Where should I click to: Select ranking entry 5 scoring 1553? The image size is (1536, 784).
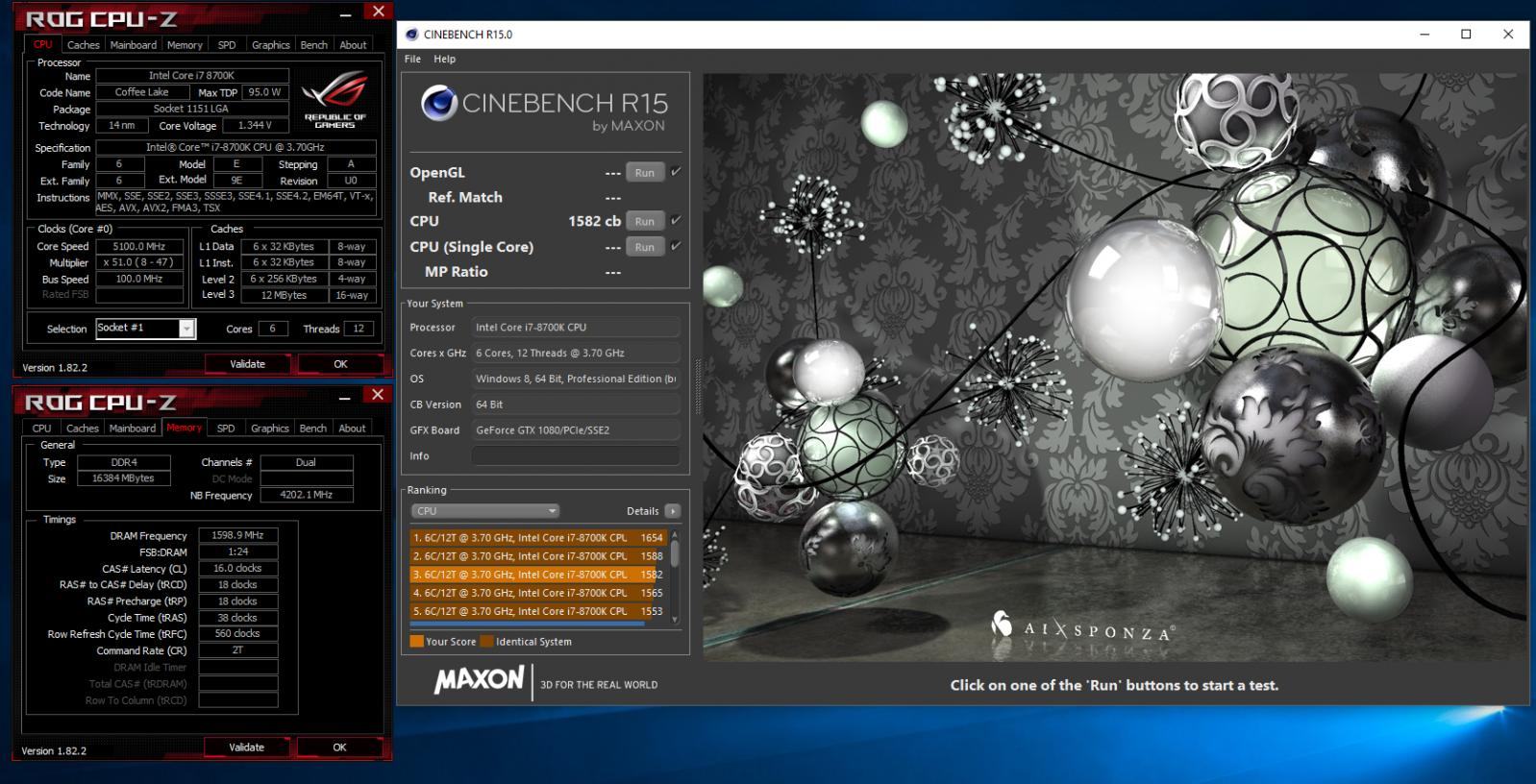538,611
